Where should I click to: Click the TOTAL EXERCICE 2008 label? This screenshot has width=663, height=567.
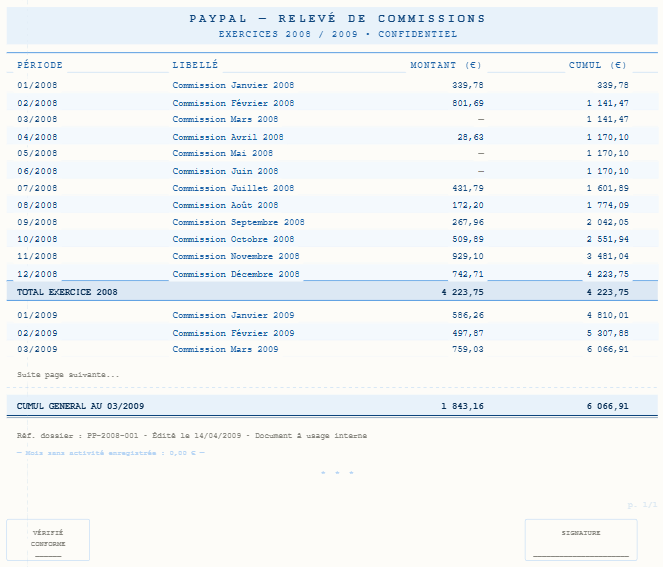tap(67, 292)
